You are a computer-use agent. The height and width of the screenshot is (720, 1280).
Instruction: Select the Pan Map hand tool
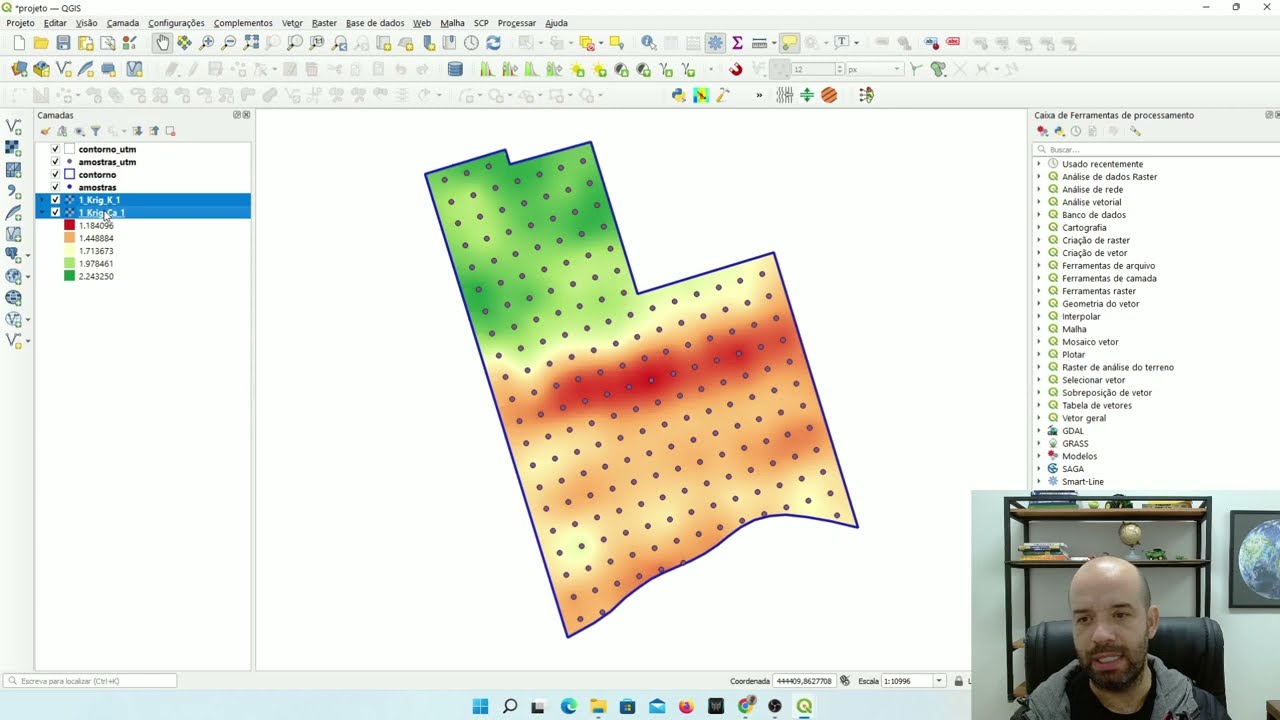click(x=162, y=43)
